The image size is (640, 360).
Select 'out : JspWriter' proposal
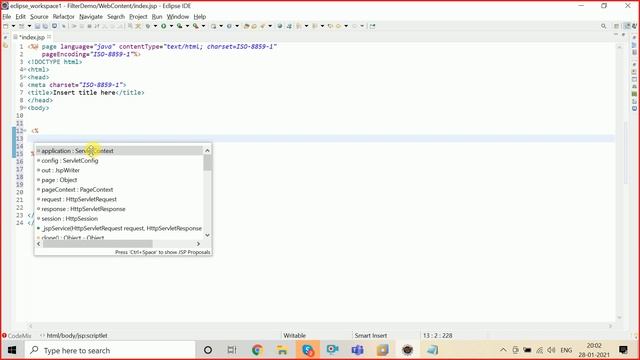pos(119,170)
